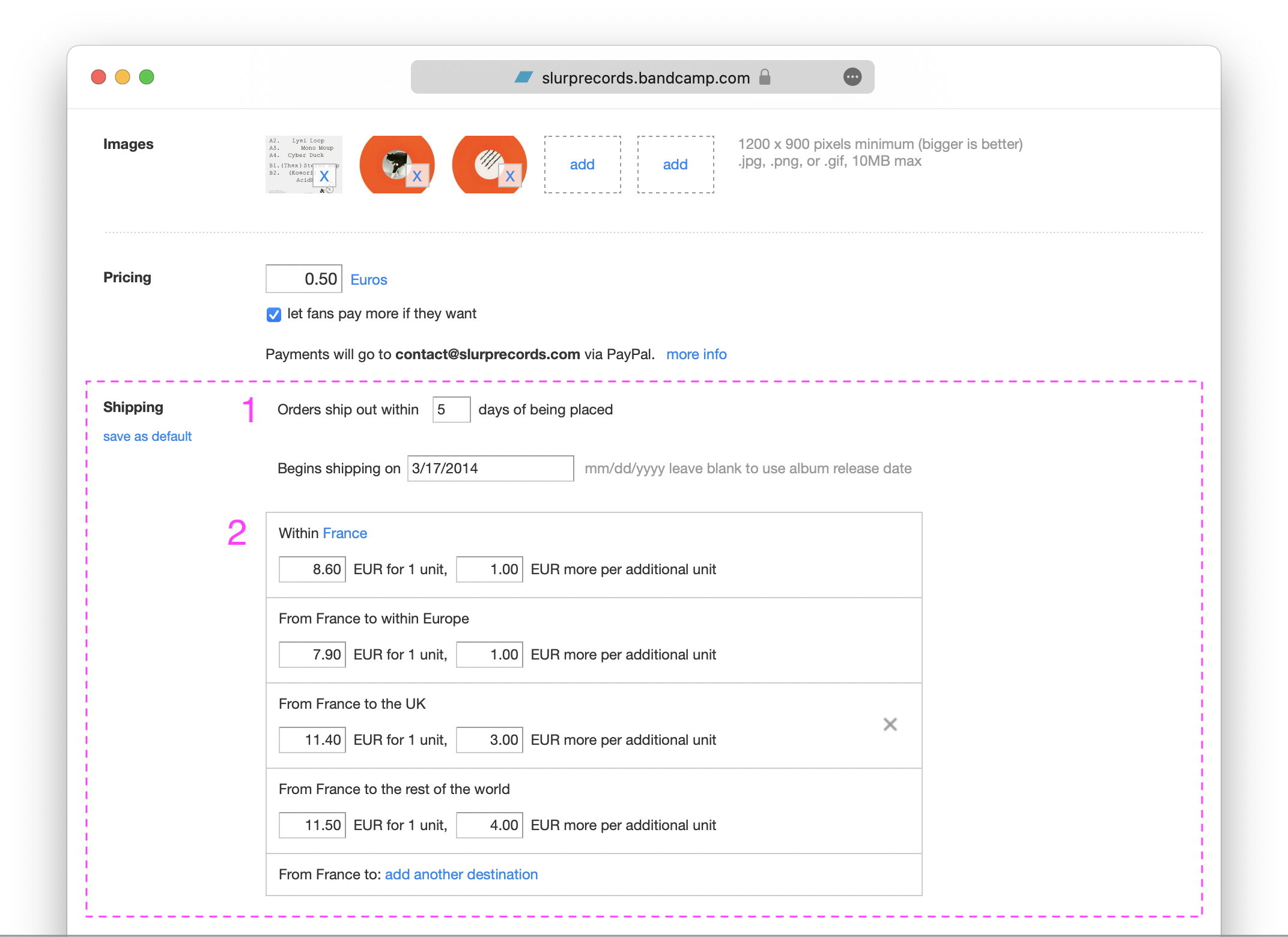Click the padlock icon in URL bar

click(x=764, y=77)
